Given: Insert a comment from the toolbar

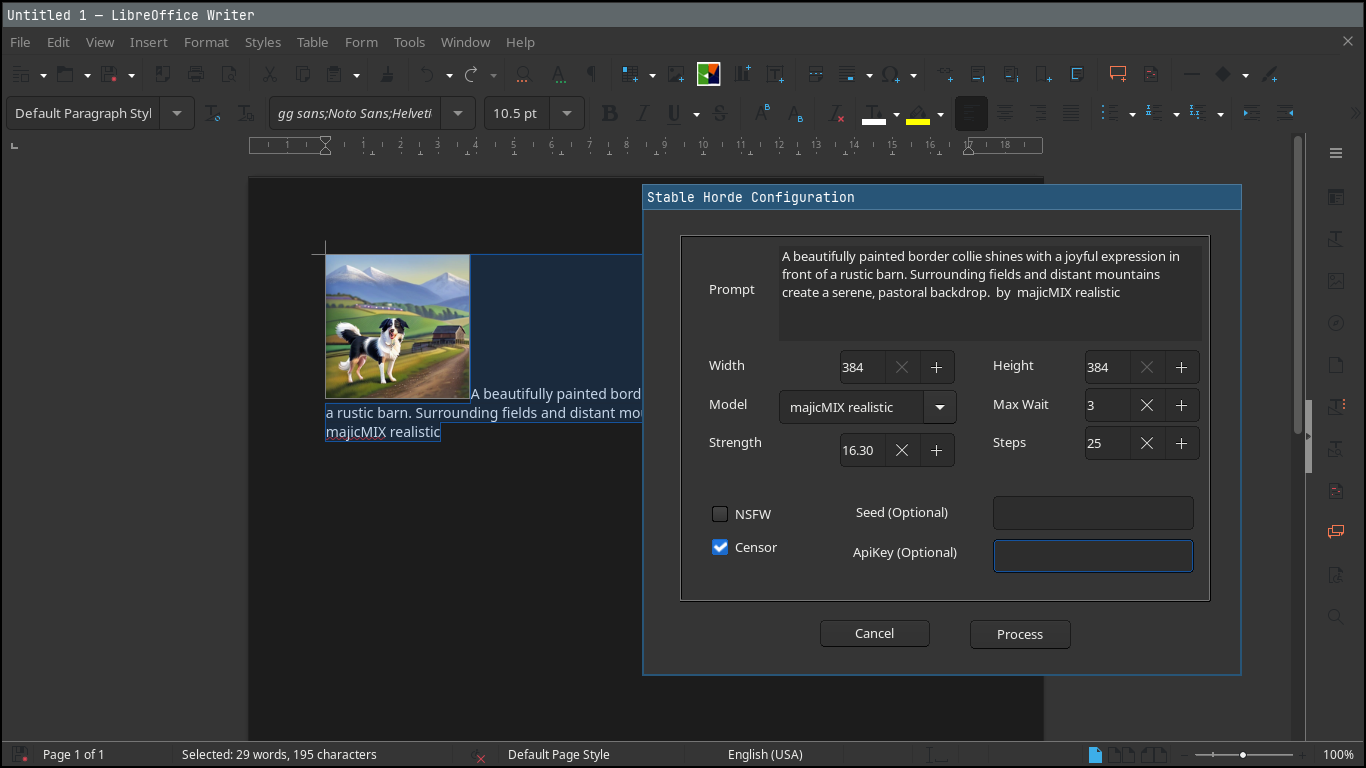Looking at the screenshot, I should coord(1117,74).
